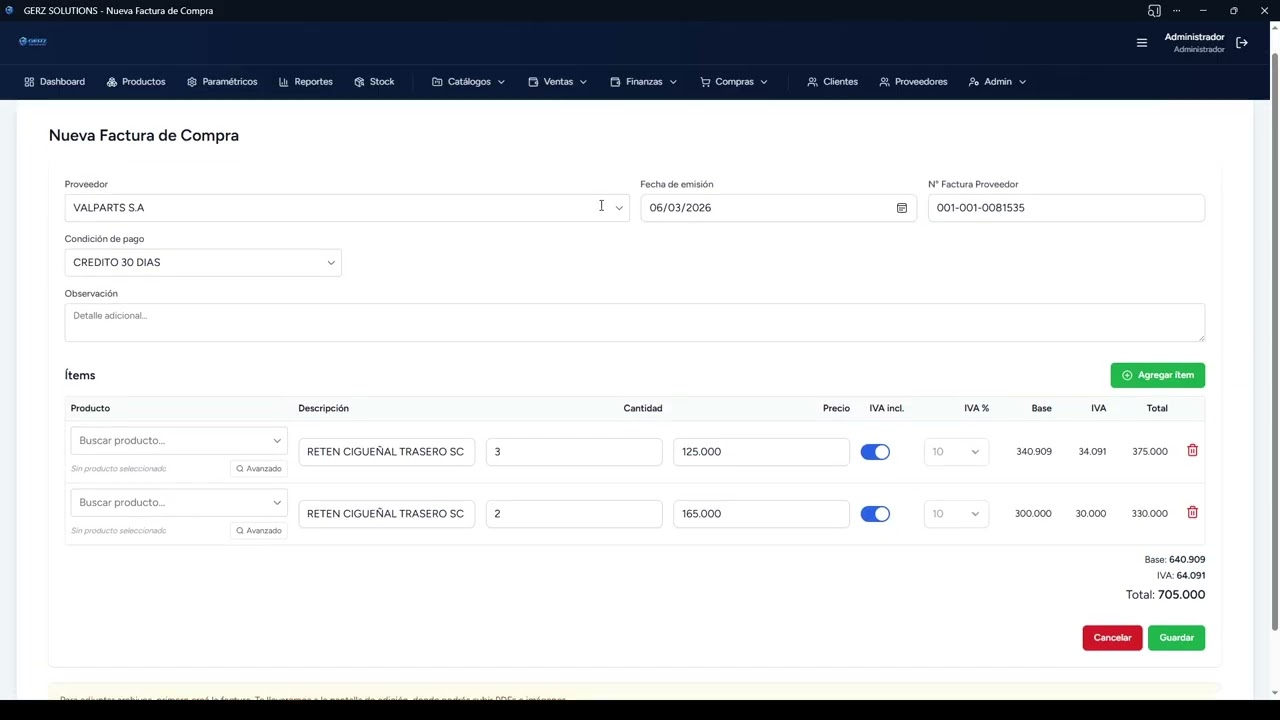
Task: Open IVA % dropdown for the 125.000 item
Action: (x=956, y=452)
